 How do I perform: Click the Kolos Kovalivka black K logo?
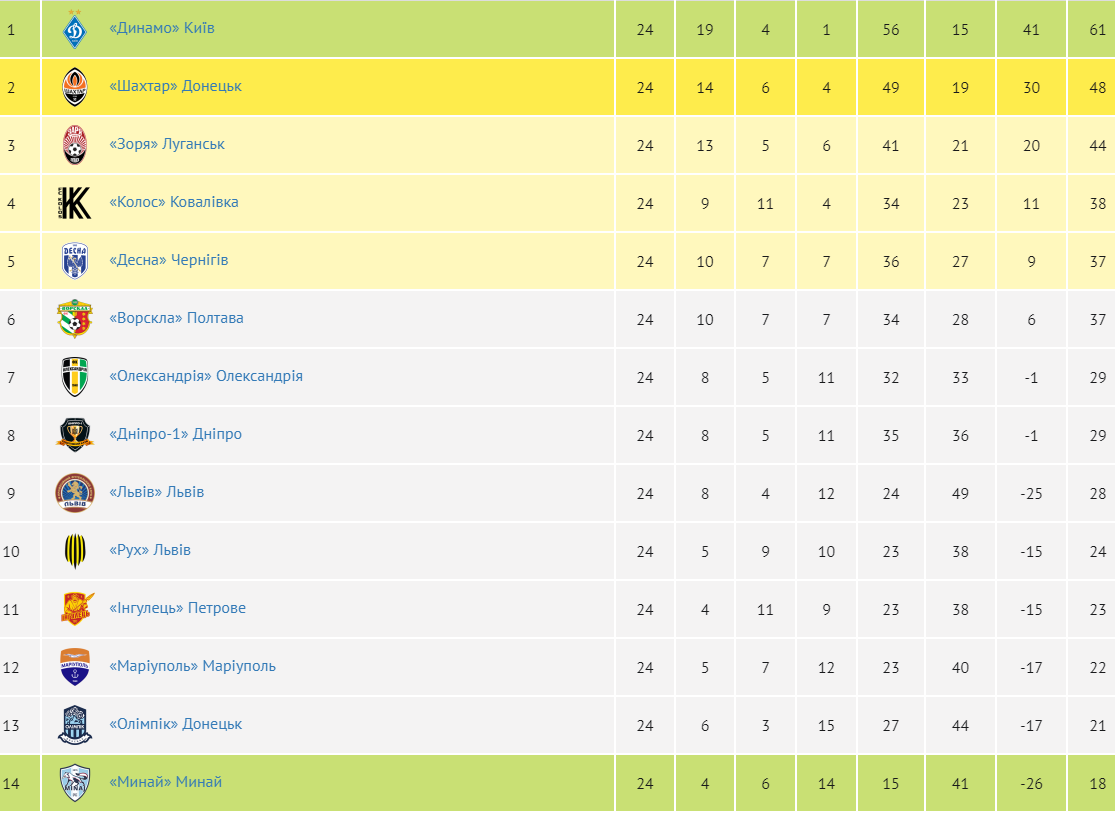pyautogui.click(x=75, y=203)
